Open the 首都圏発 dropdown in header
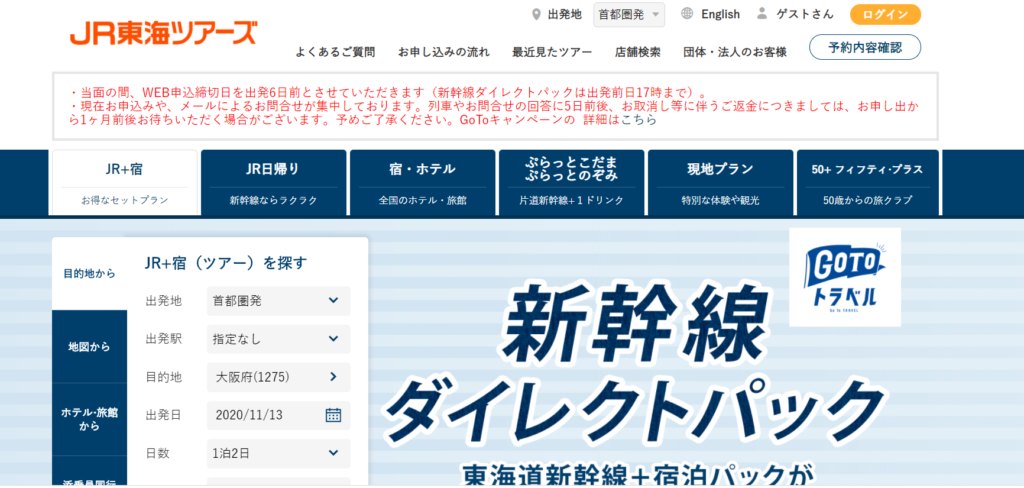This screenshot has width=1024, height=488. 629,14
